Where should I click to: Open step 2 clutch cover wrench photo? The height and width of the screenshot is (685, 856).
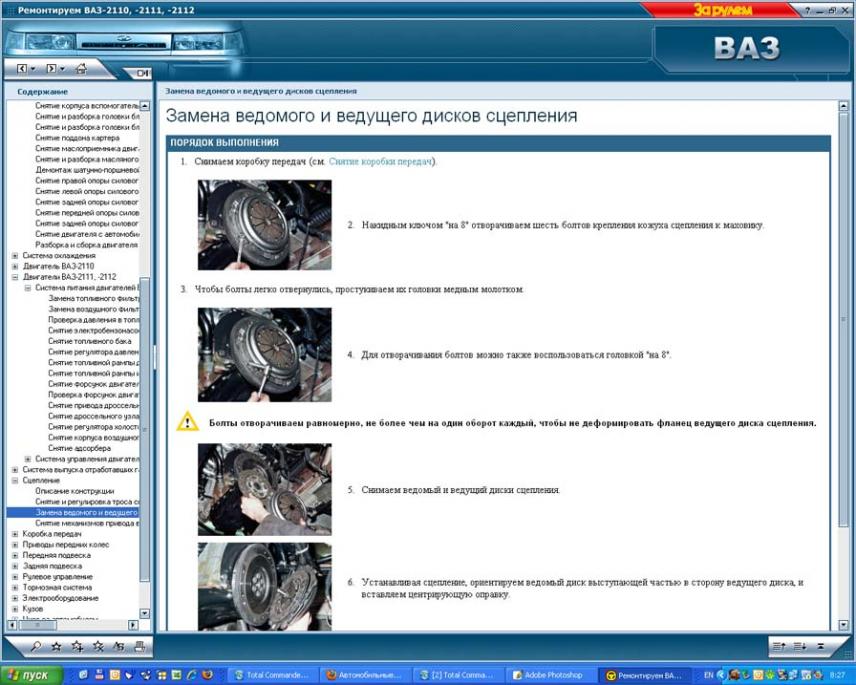pos(264,225)
